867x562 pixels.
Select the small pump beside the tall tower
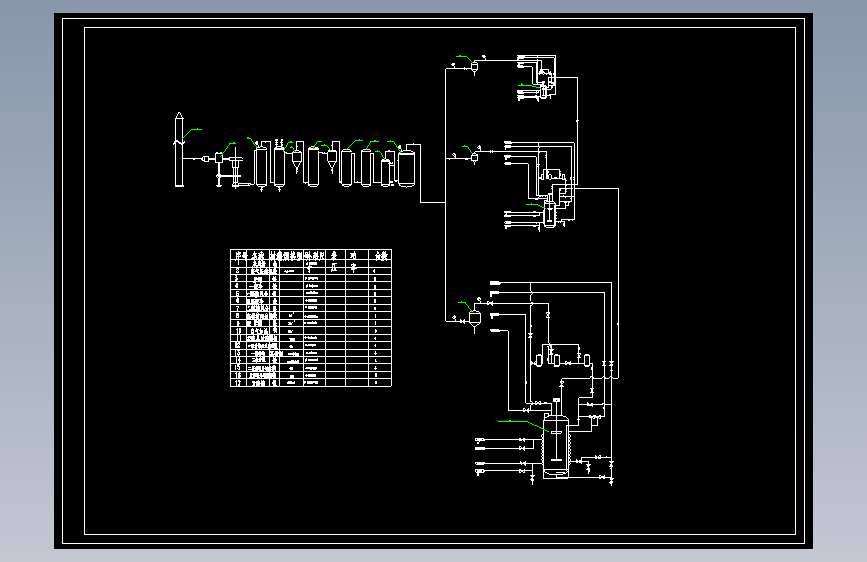click(206, 159)
